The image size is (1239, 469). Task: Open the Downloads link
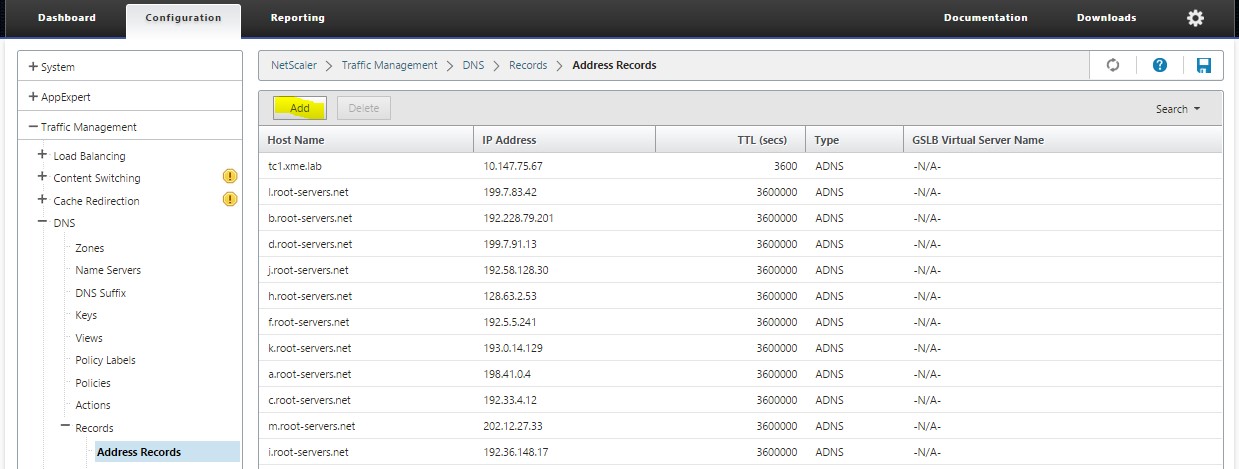[x=1106, y=18]
